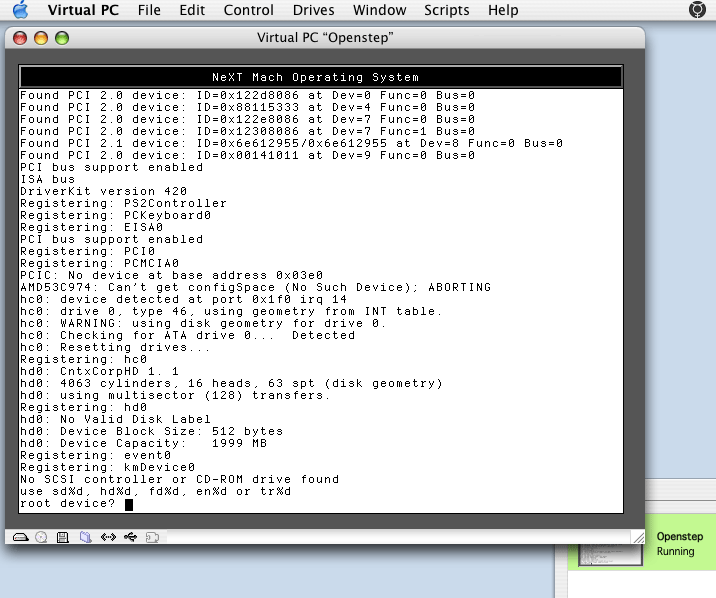
Task: Click the 'hc0: Resetting drives...' line
Action: click(x=115, y=347)
